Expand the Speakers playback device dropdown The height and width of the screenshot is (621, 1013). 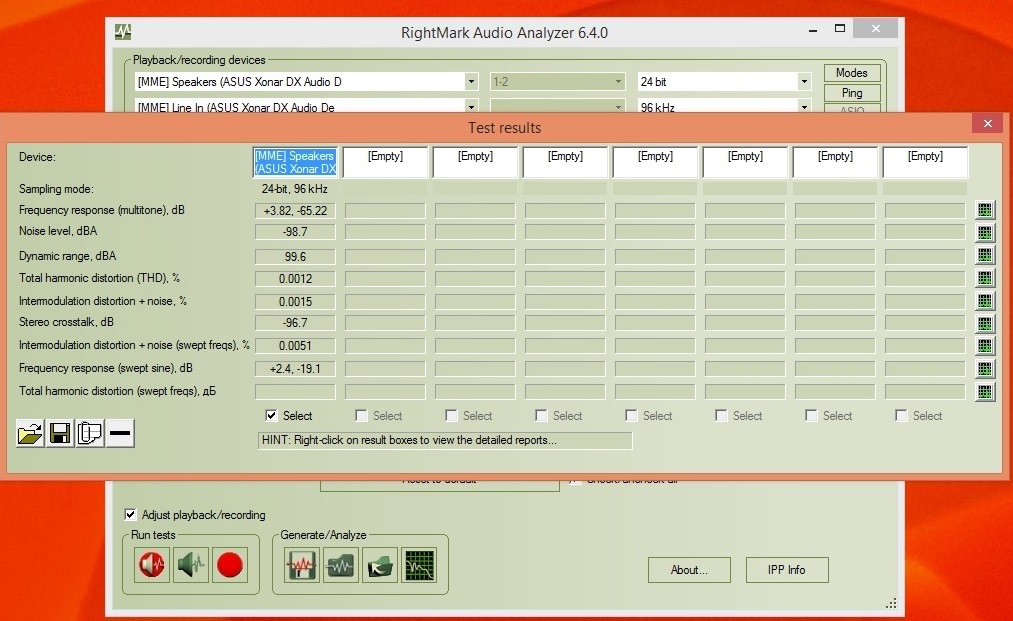(471, 82)
